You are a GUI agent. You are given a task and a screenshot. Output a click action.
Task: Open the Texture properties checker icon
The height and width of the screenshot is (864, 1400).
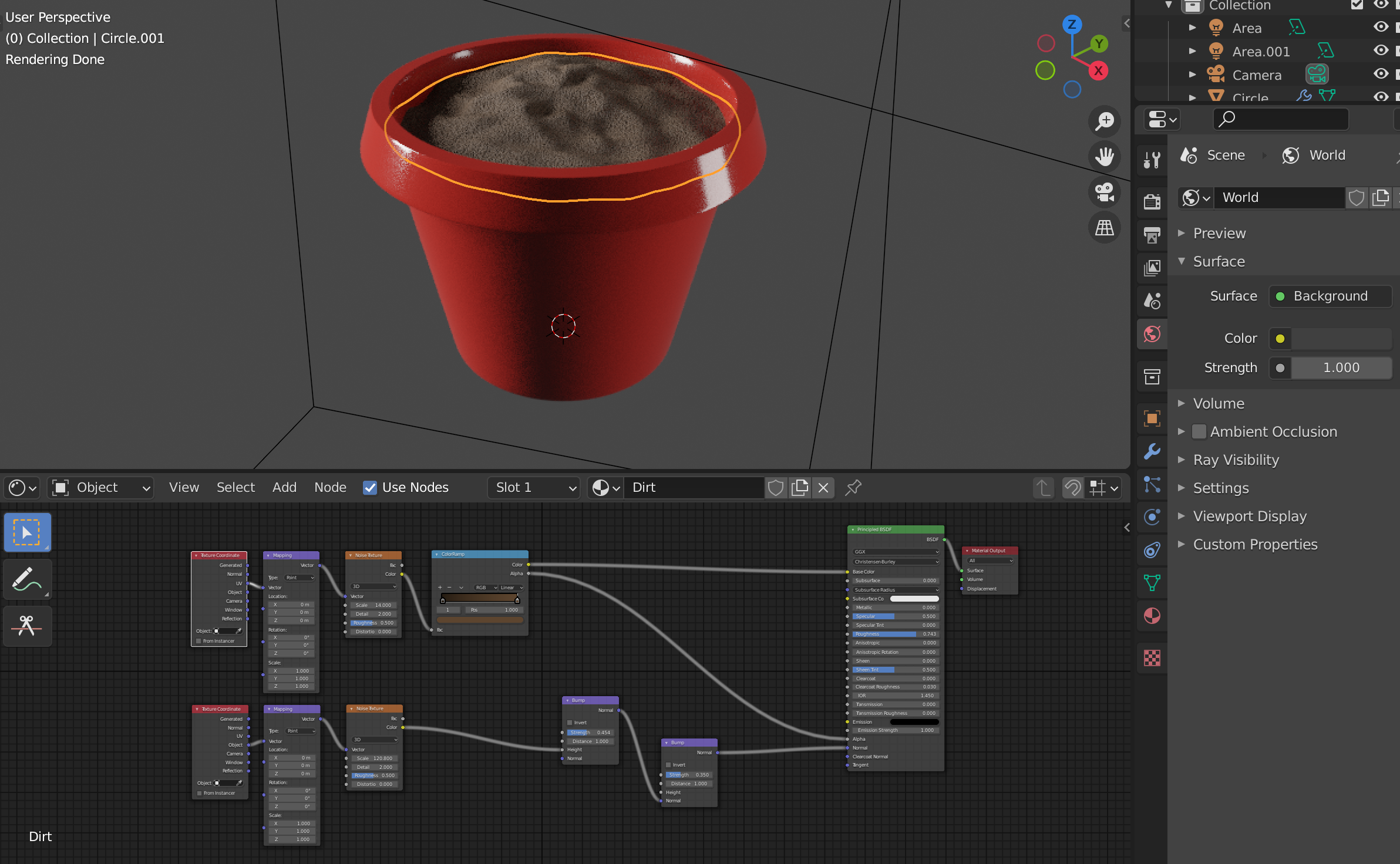click(1152, 658)
